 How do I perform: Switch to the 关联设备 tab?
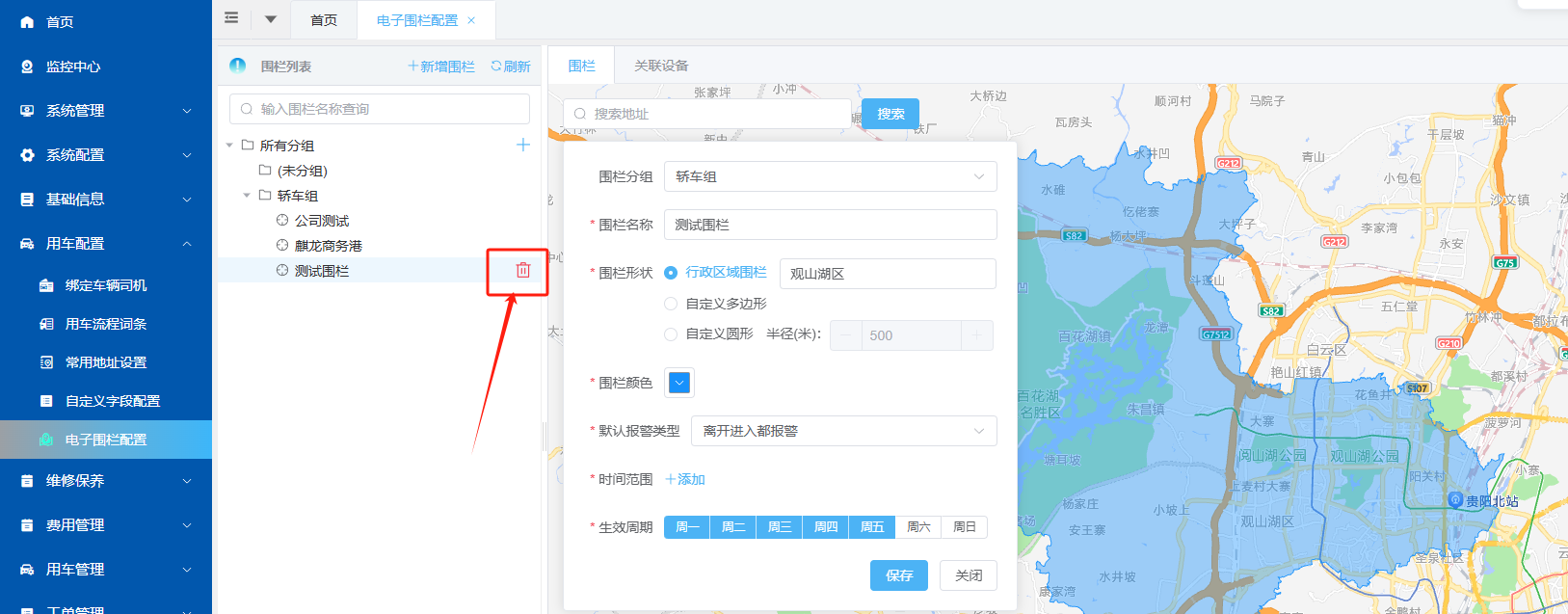661,66
